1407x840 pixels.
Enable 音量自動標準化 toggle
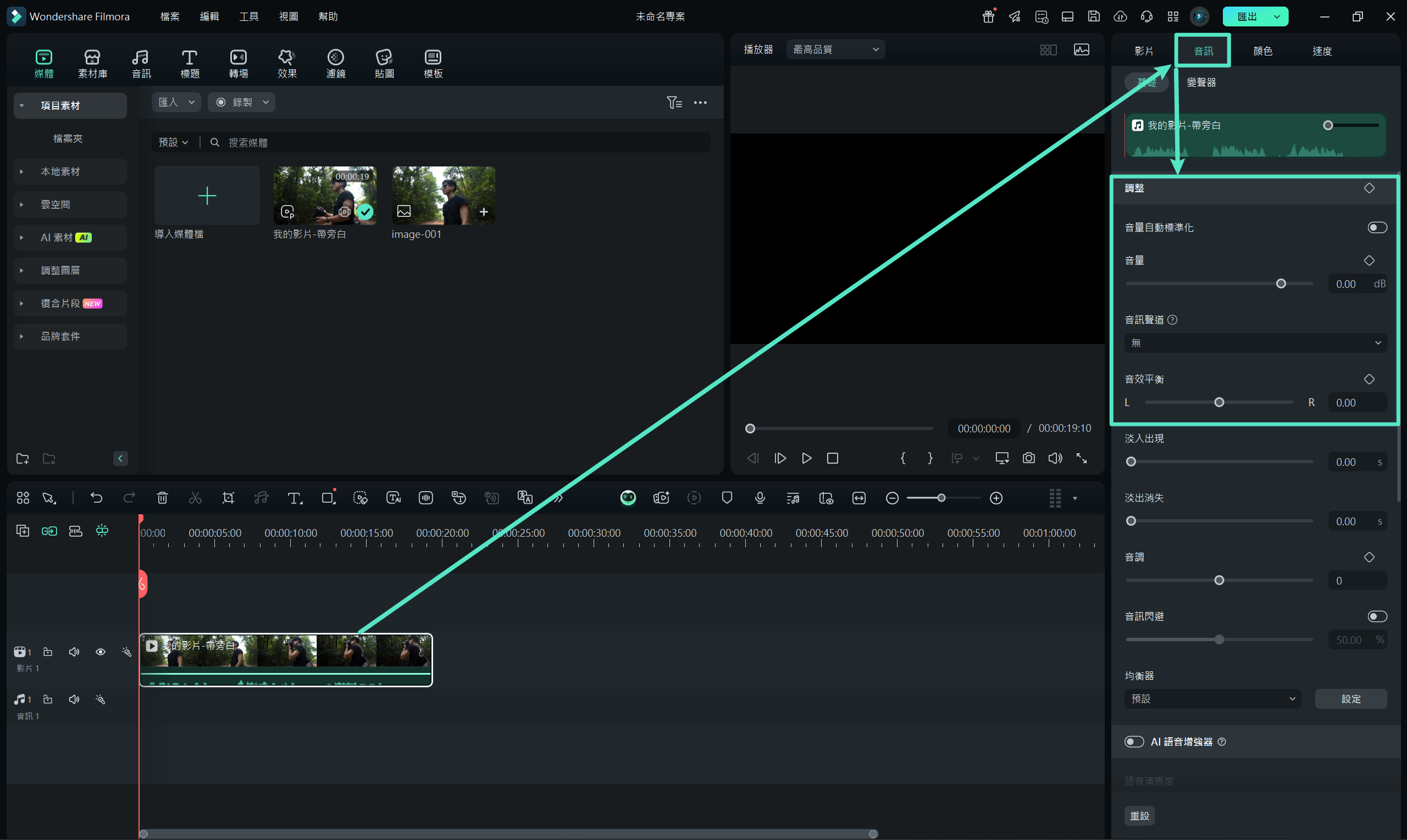click(x=1376, y=227)
